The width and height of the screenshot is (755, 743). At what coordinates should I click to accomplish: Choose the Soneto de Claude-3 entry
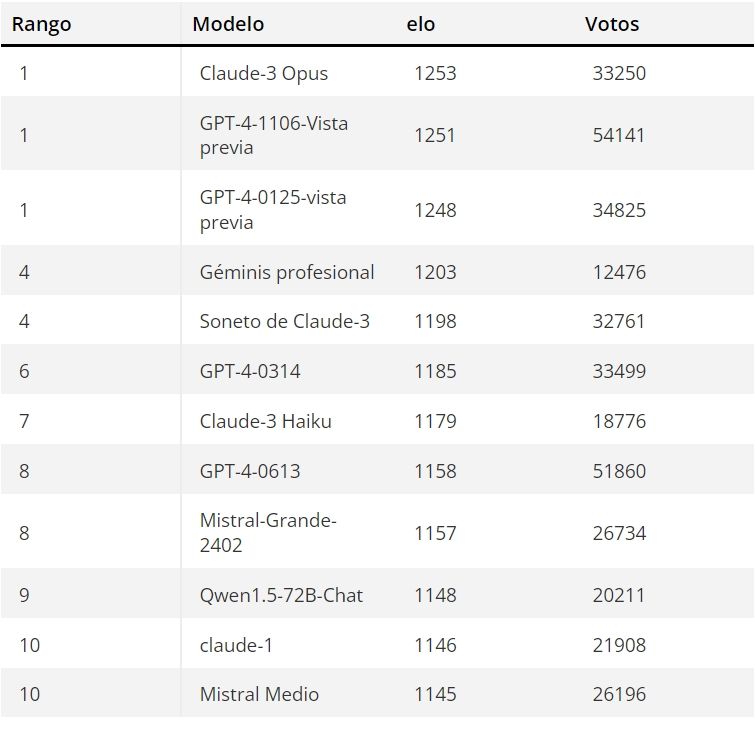pyautogui.click(x=285, y=321)
